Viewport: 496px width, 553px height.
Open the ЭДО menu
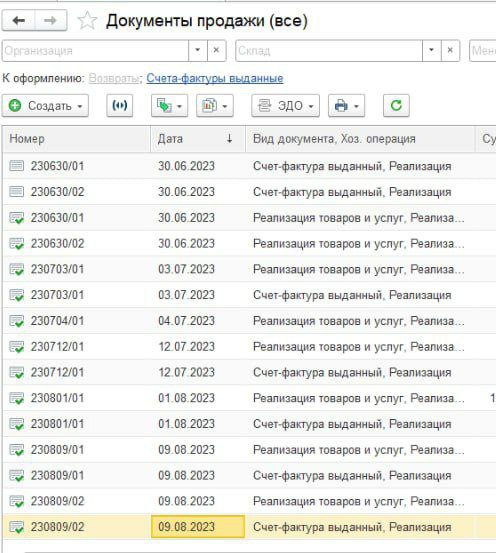(285, 105)
